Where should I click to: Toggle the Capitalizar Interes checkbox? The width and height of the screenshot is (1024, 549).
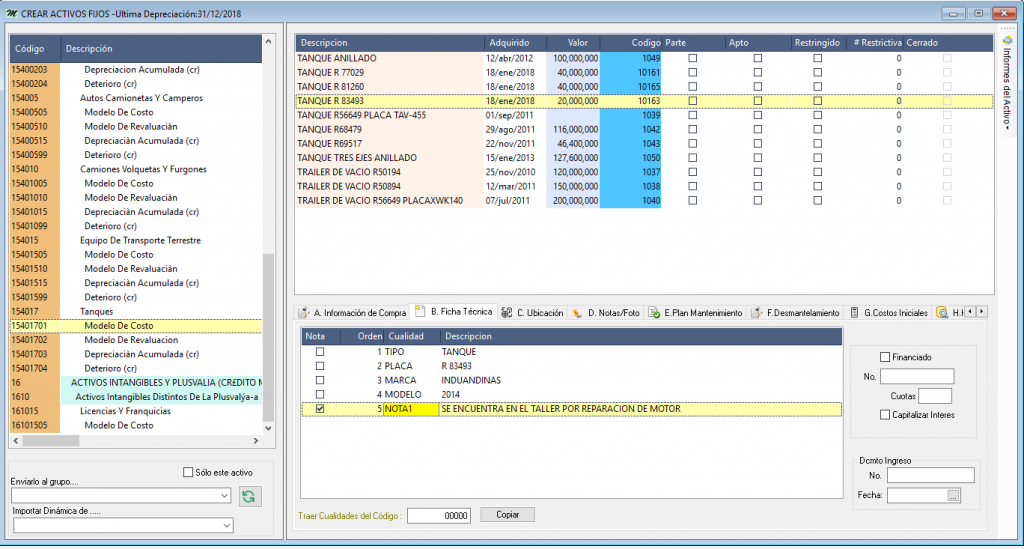pyautogui.click(x=884, y=415)
